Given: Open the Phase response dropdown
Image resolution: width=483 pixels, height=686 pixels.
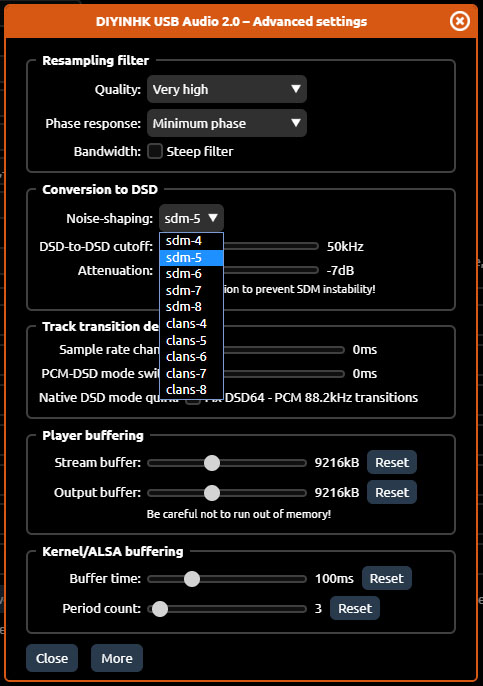Looking at the screenshot, I should [227, 123].
